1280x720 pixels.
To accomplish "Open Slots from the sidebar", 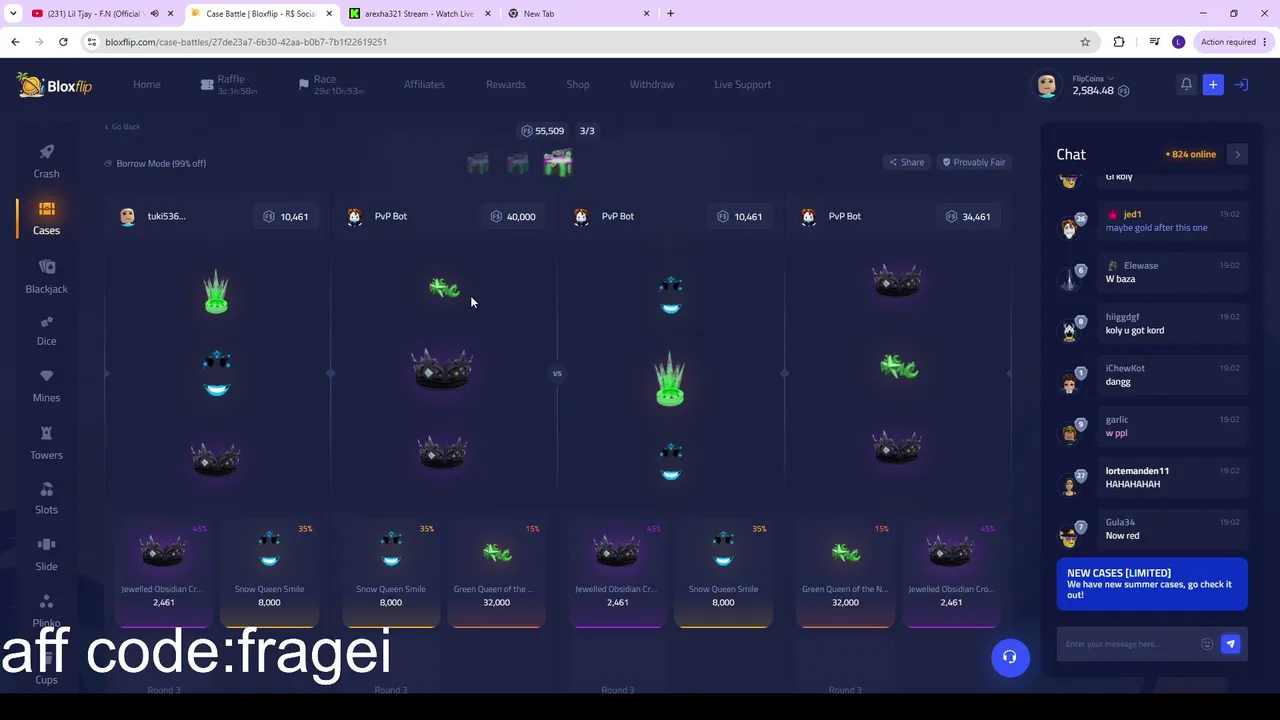I will (46, 498).
